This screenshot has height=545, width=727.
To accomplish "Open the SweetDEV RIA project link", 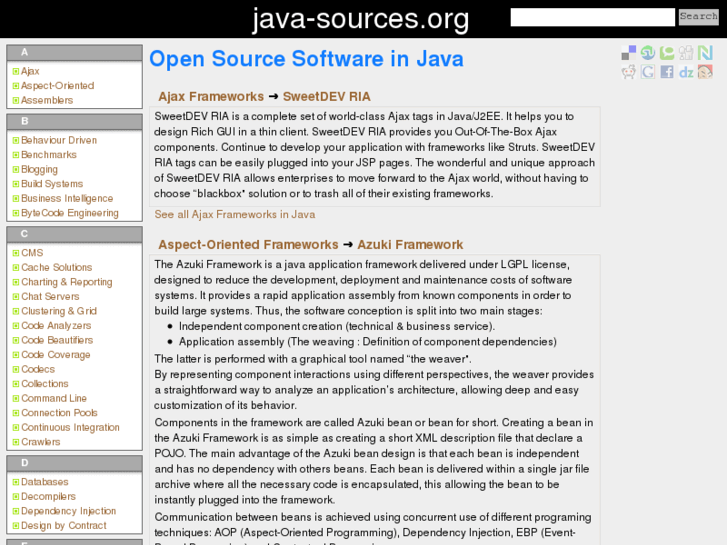I will click(327, 96).
